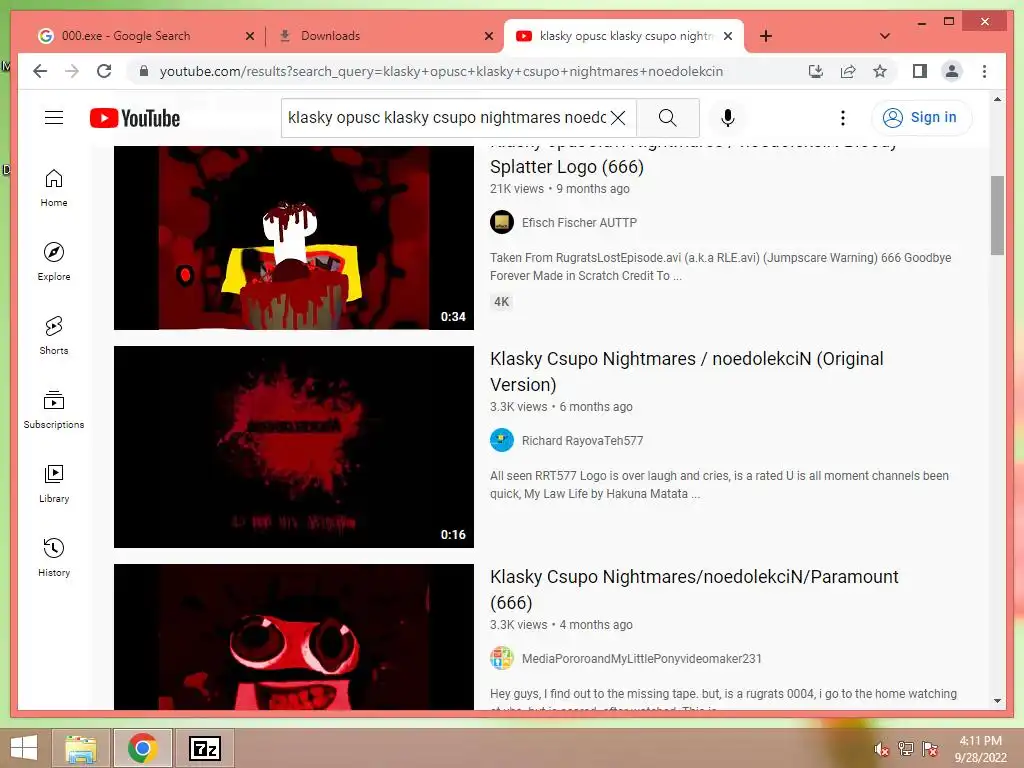Click '21K views • 9 months ago' text
Viewport: 1024px width, 768px height.
tap(560, 189)
